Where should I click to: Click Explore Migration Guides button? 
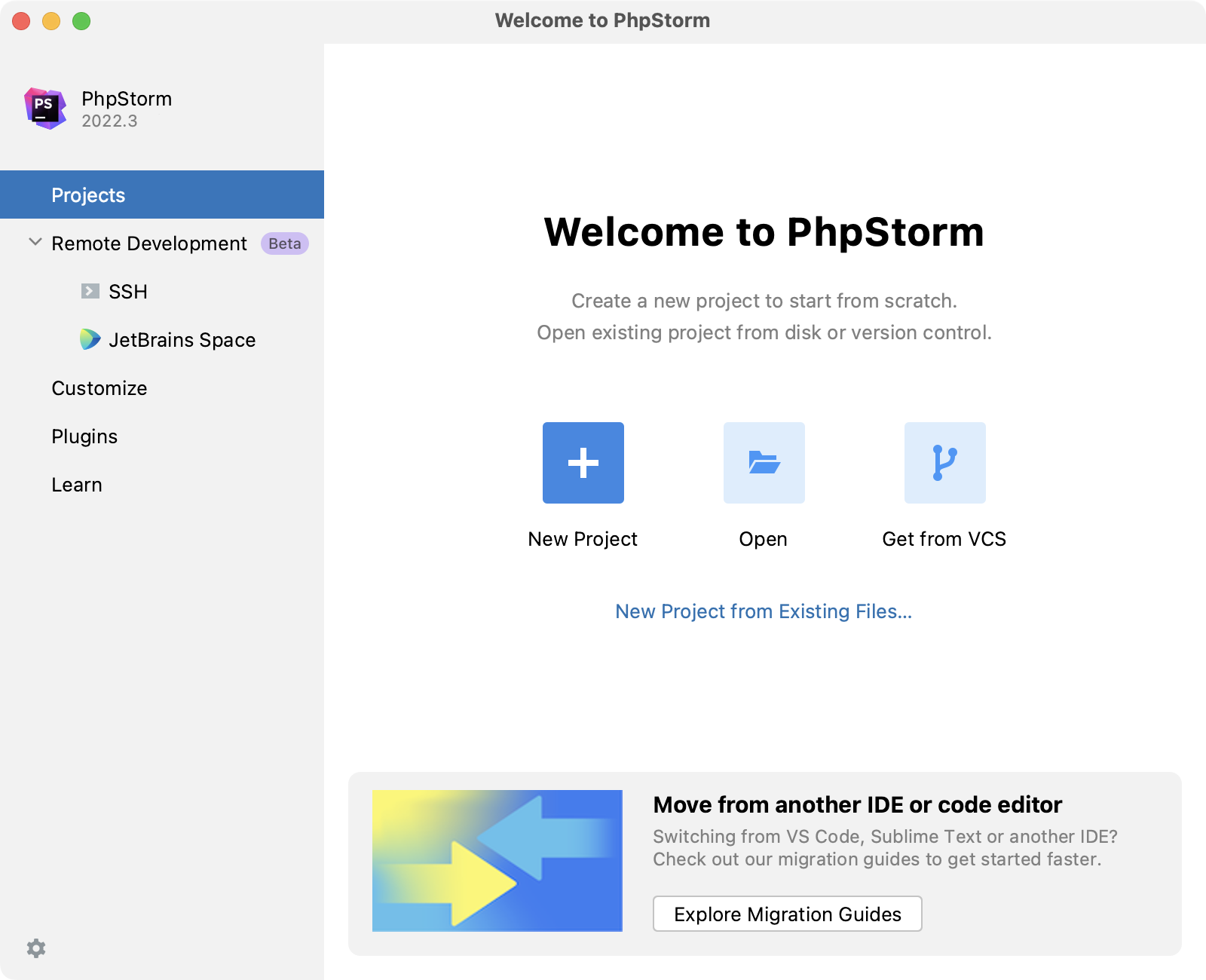(x=788, y=914)
